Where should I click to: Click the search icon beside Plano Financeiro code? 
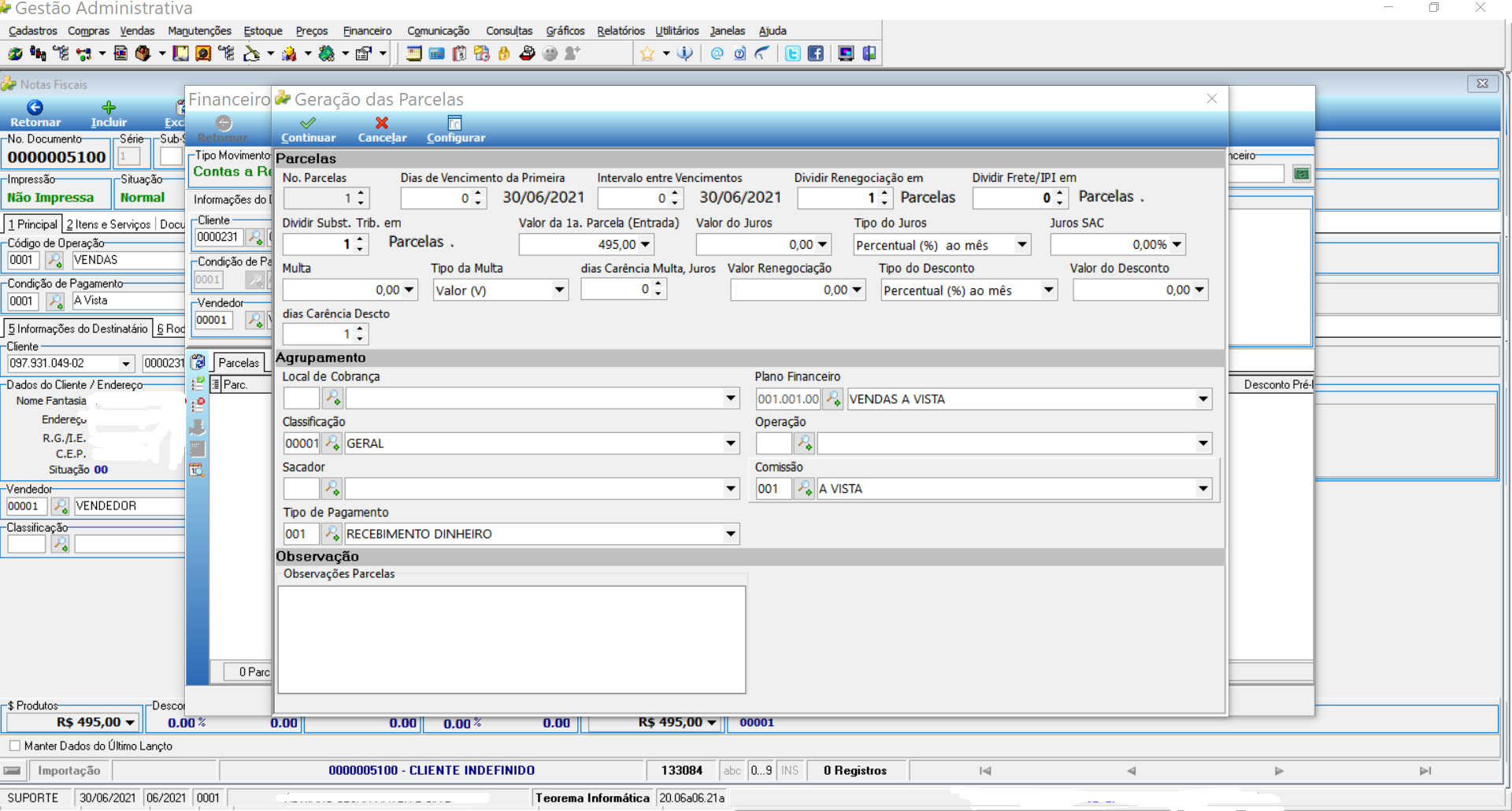[x=833, y=398]
